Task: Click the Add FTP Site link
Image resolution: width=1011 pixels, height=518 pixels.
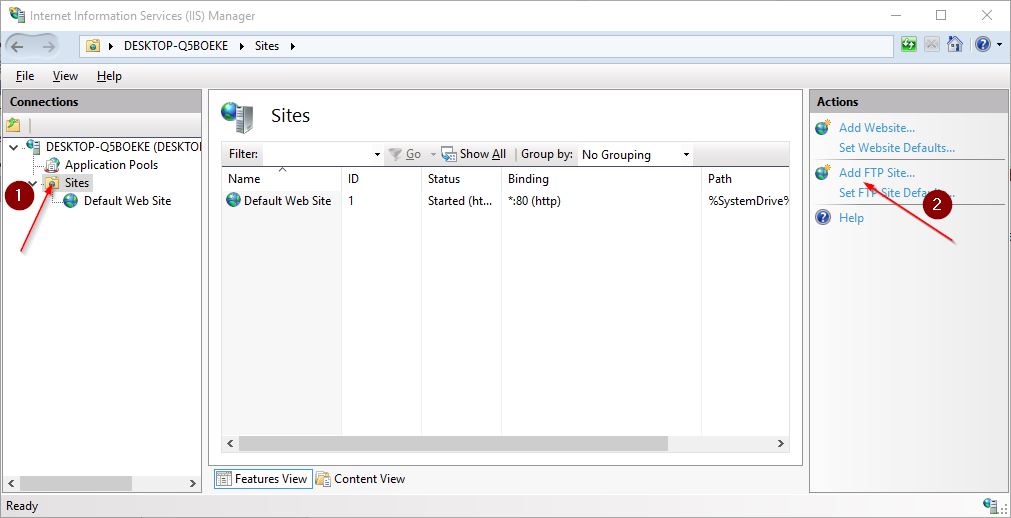Action: [876, 173]
